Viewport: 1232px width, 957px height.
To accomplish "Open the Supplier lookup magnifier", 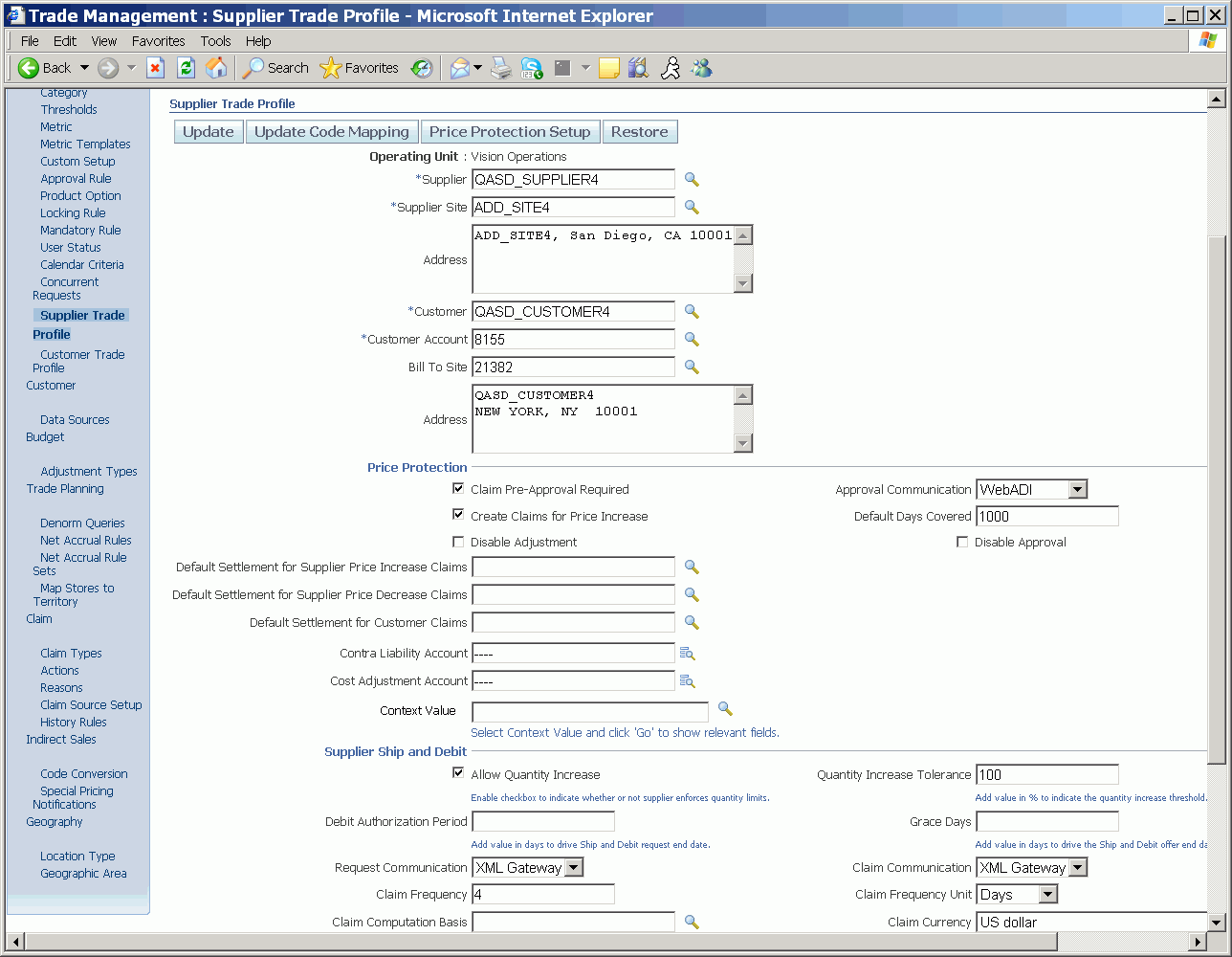I will click(692, 180).
